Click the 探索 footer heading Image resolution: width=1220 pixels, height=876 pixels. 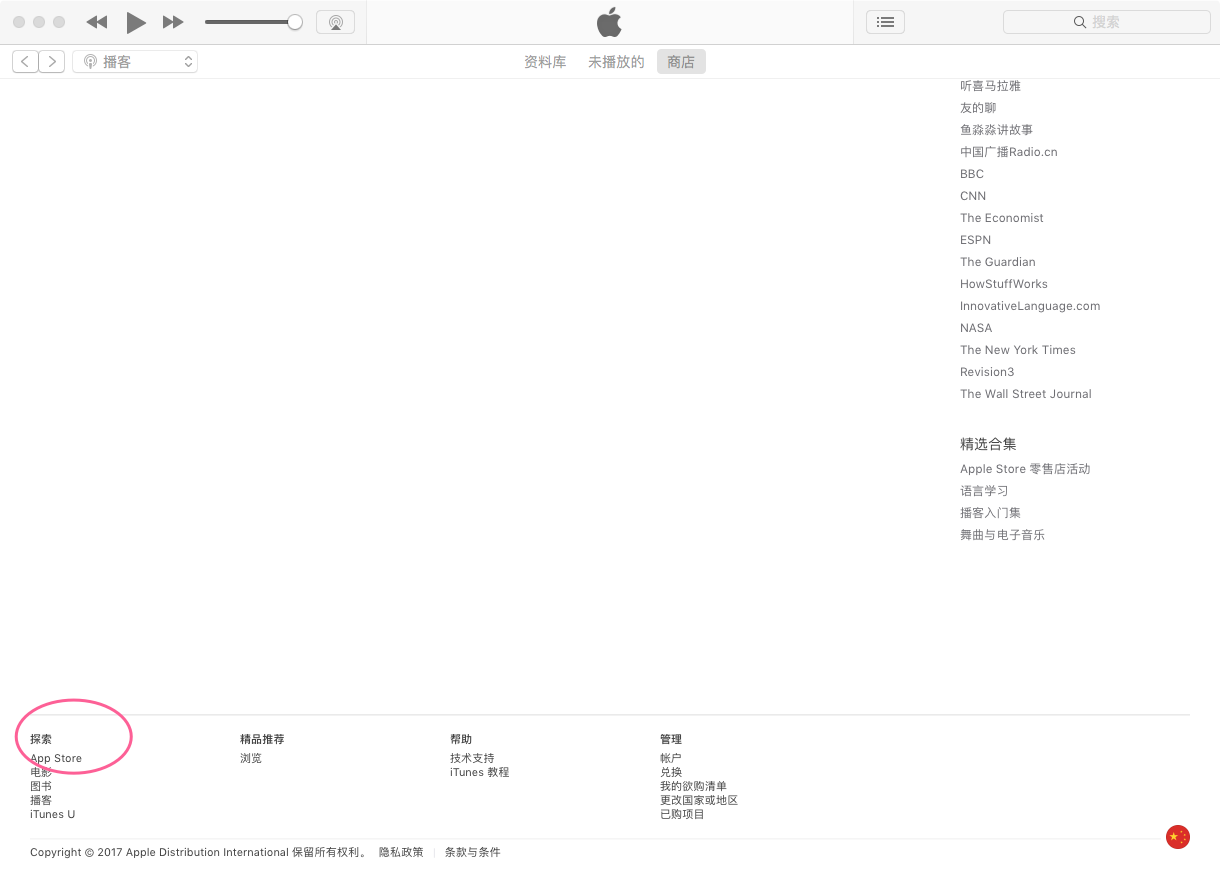pos(41,739)
